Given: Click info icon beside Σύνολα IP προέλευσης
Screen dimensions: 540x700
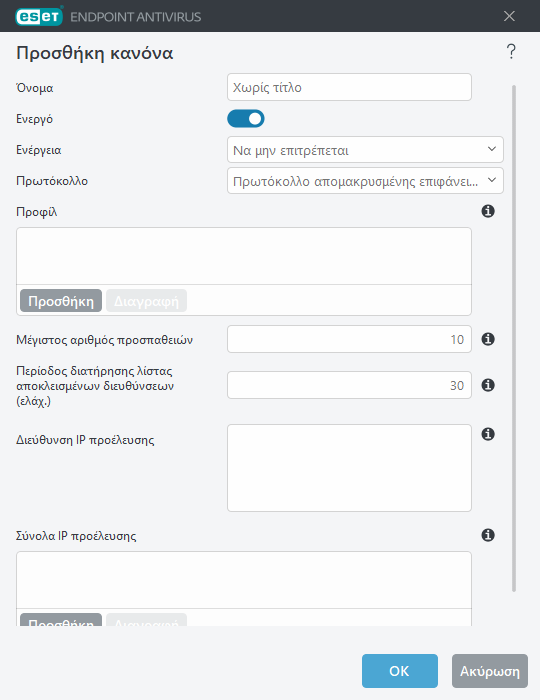Looking at the screenshot, I should [x=488, y=535].
